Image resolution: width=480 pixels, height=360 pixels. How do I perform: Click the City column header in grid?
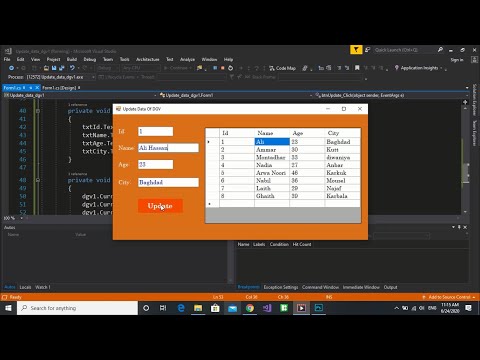(342, 133)
